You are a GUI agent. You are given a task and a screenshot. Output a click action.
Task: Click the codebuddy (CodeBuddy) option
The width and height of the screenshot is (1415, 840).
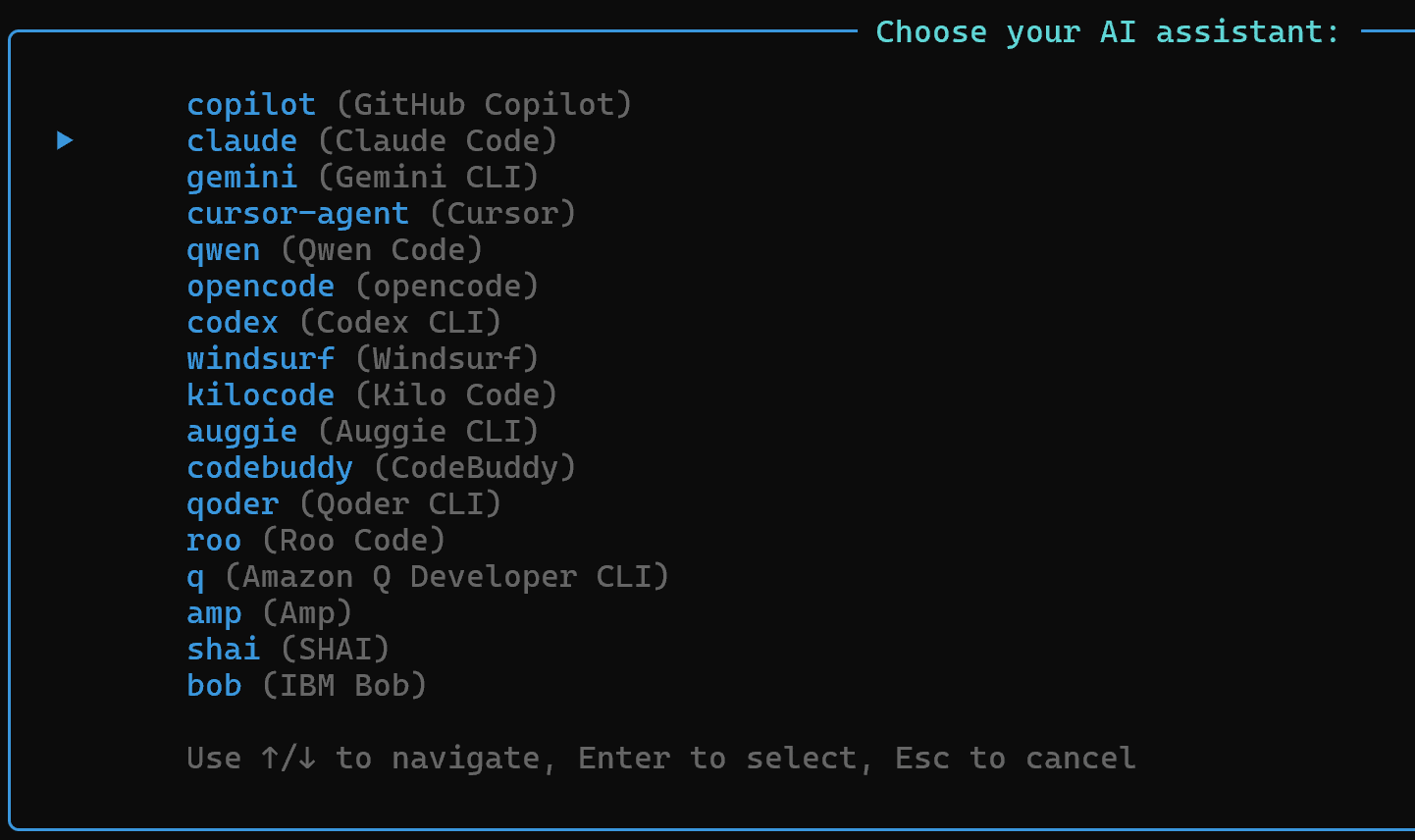click(x=381, y=467)
